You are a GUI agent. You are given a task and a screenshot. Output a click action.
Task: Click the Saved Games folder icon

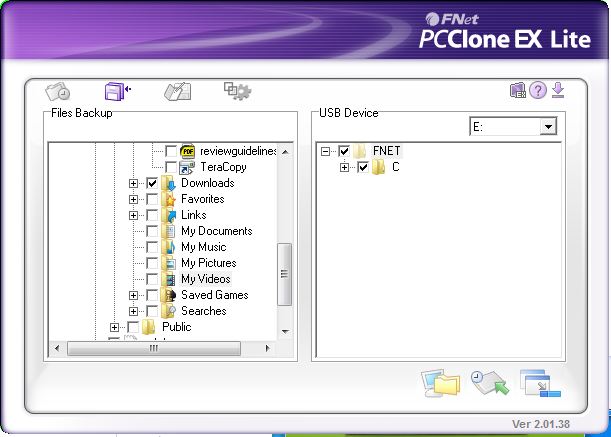[x=168, y=295]
